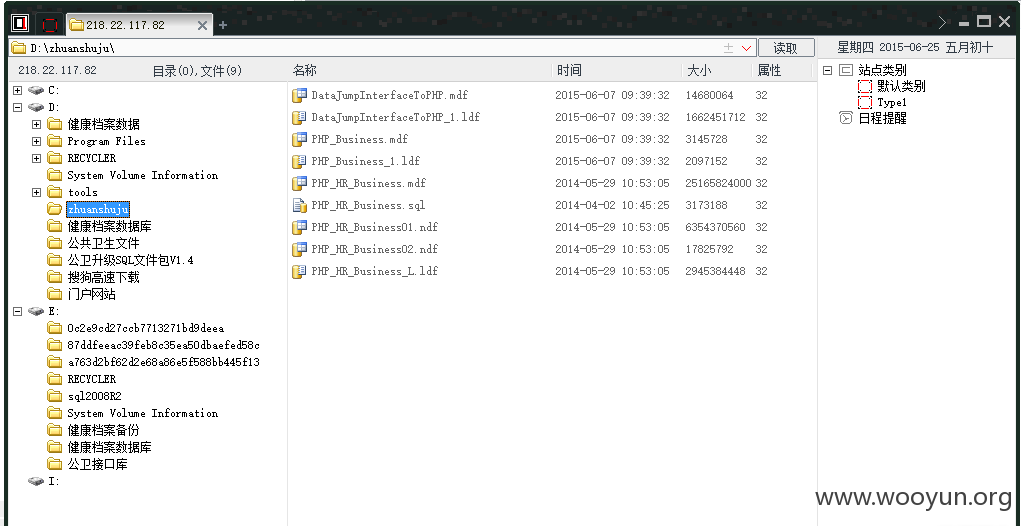Select PHP_HR_Business01.ndf file icon
The height and width of the screenshot is (526, 1021).
pyautogui.click(x=299, y=227)
